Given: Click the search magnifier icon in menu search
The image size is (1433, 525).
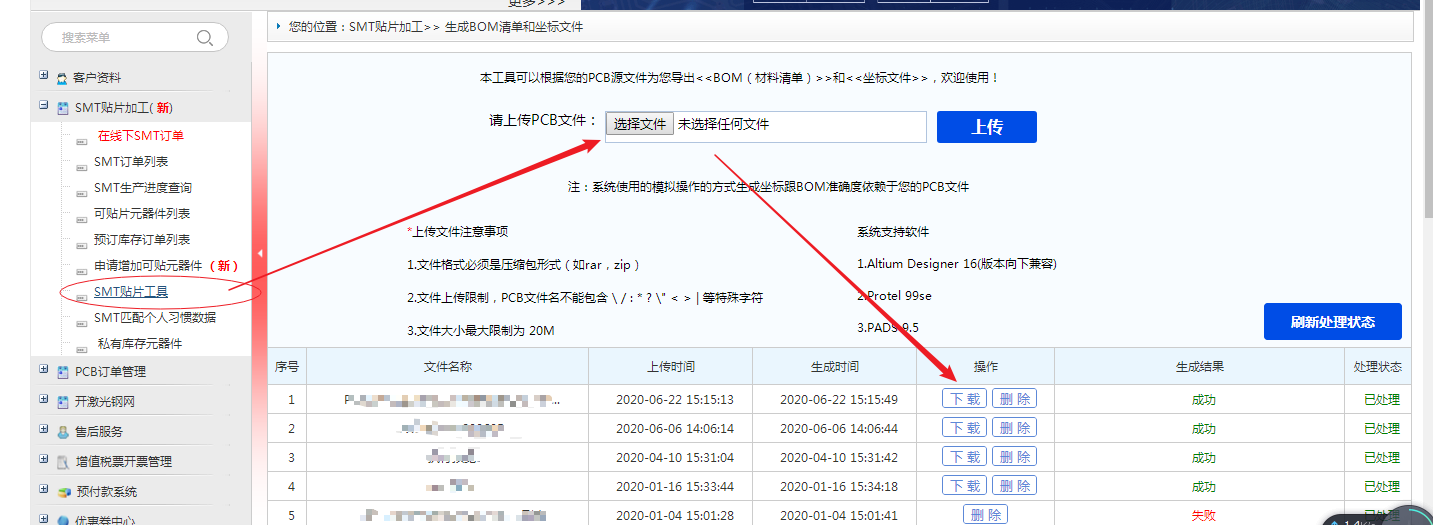Looking at the screenshot, I should click(205, 38).
